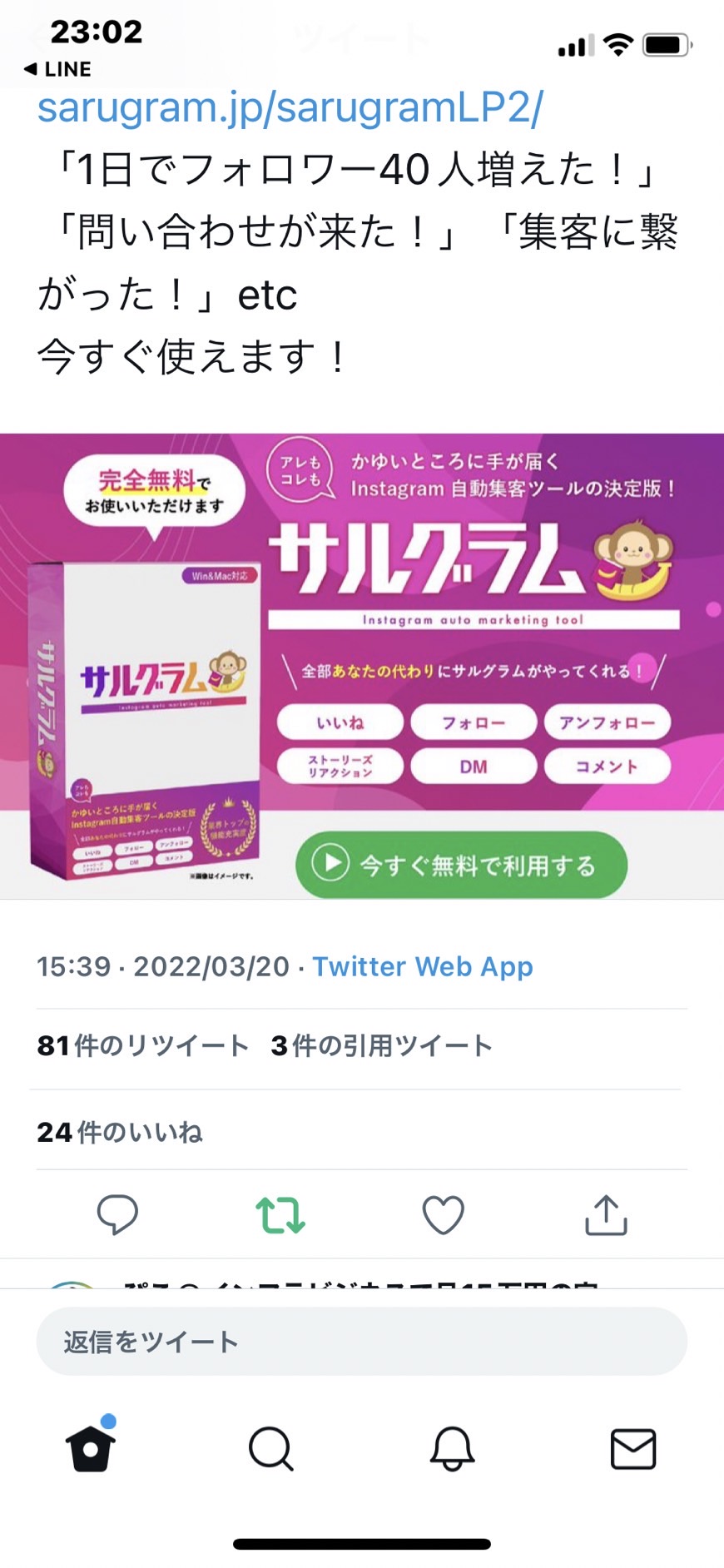The height and width of the screenshot is (1568, 724).
Task: Tap the reply speech bubble icon
Action: (117, 1215)
